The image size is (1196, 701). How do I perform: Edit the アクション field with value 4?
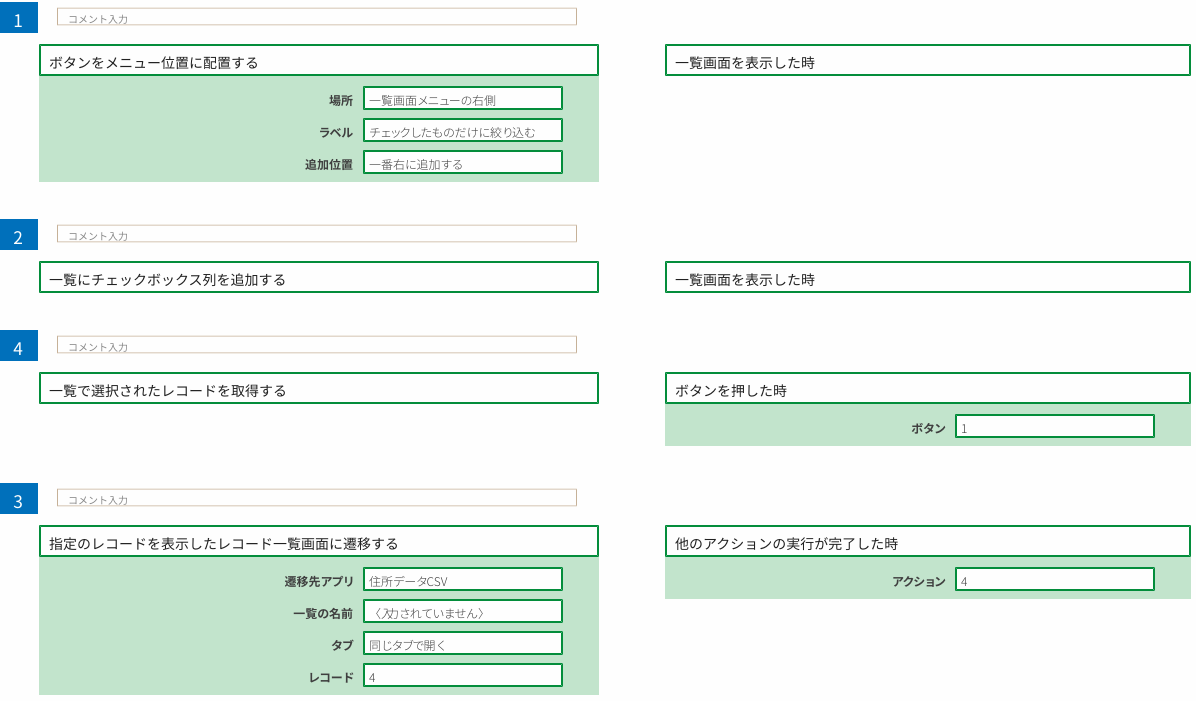1055,579
